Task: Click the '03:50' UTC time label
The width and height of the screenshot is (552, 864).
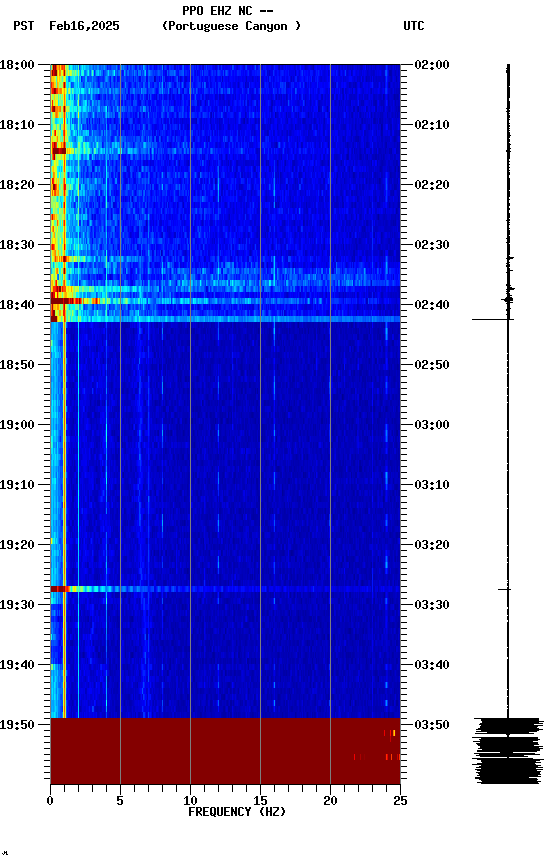Action: (432, 725)
